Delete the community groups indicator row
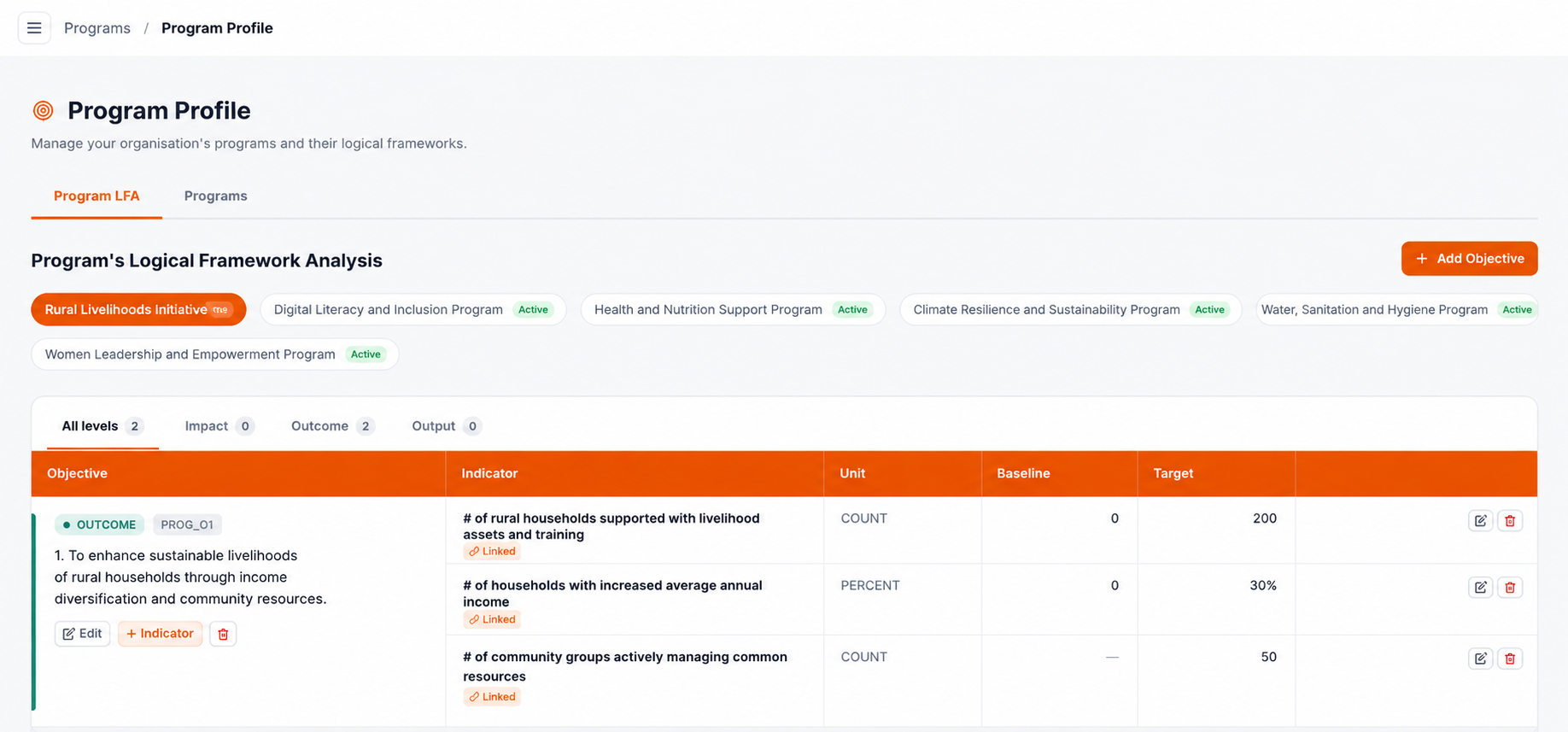Image resolution: width=1568 pixels, height=732 pixels. point(1509,659)
